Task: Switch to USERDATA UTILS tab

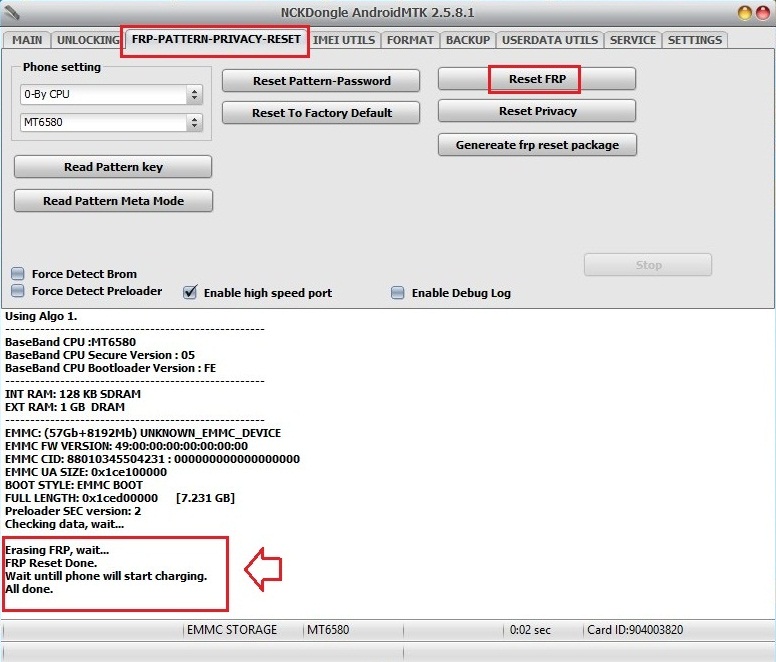Action: point(550,40)
